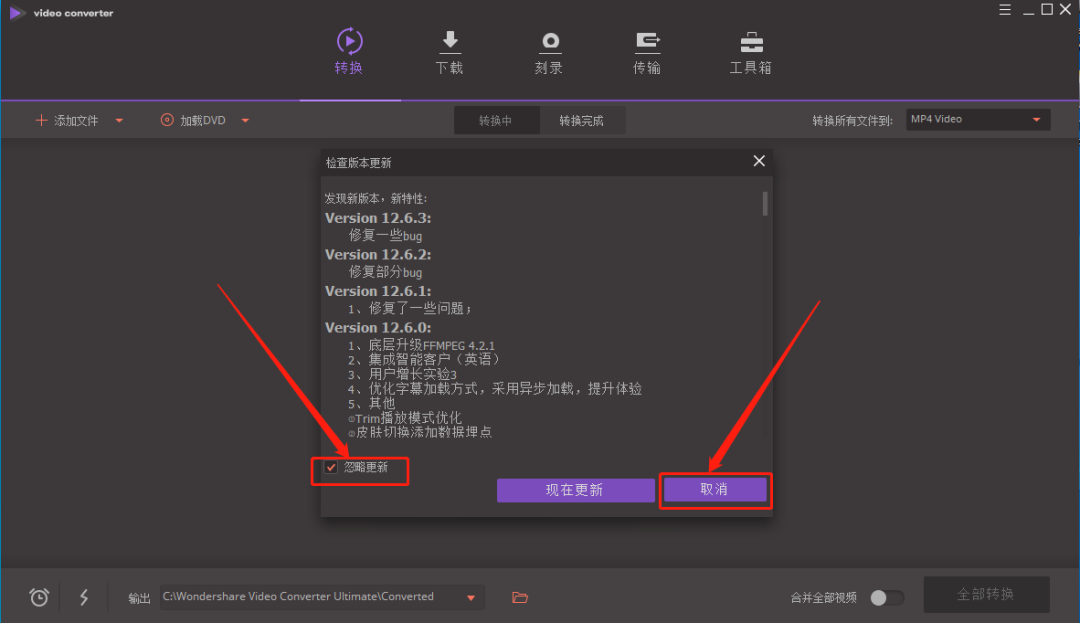Switch to the 转换中 tab

(x=496, y=120)
